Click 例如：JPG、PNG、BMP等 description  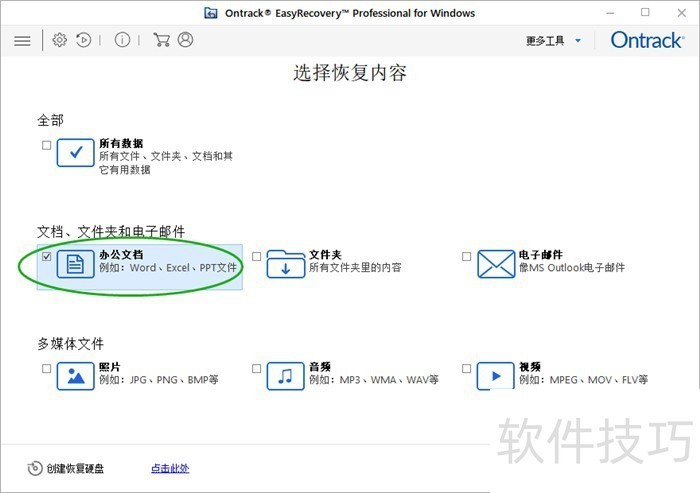tap(159, 380)
